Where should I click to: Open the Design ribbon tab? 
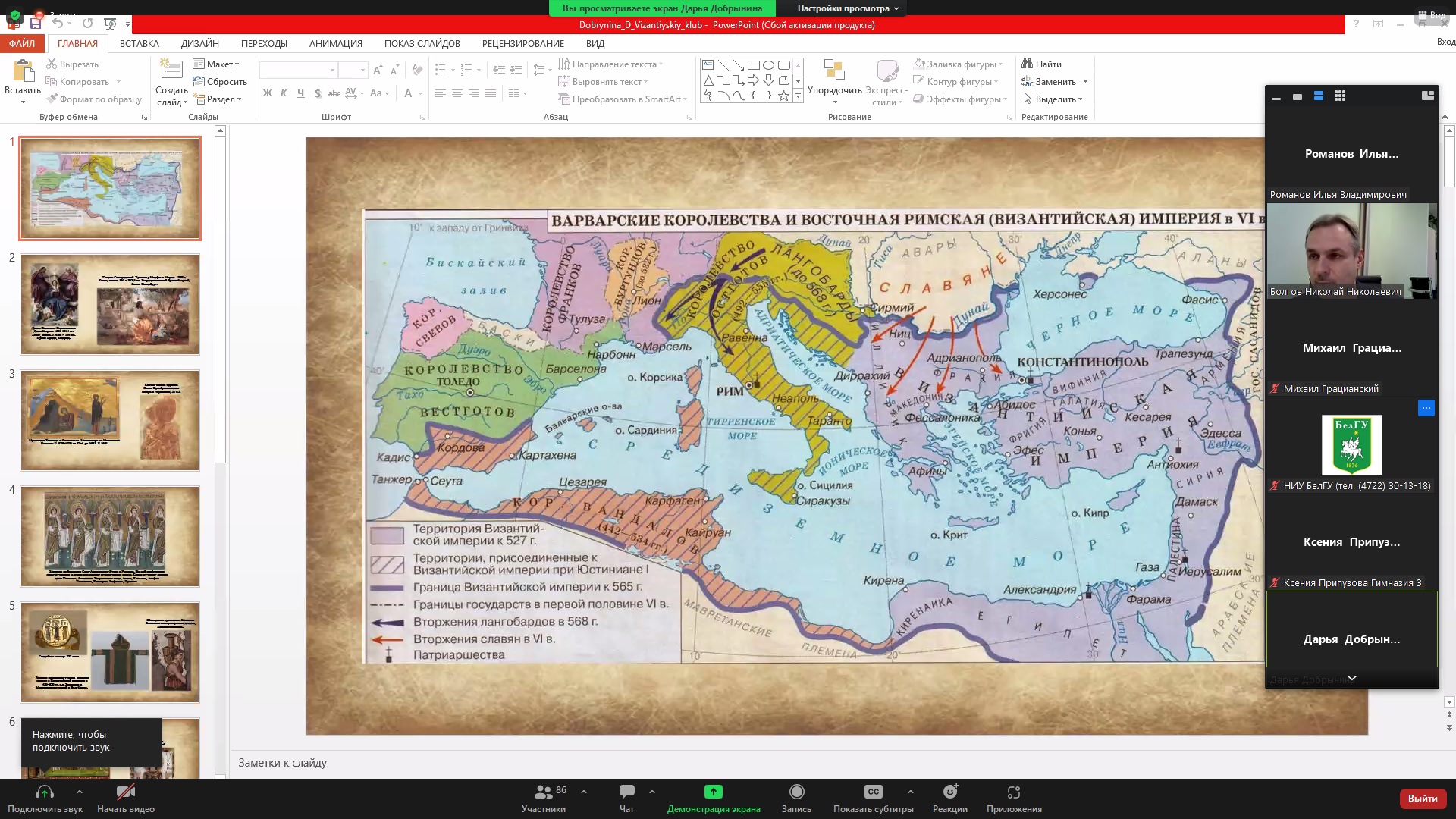pyautogui.click(x=199, y=43)
